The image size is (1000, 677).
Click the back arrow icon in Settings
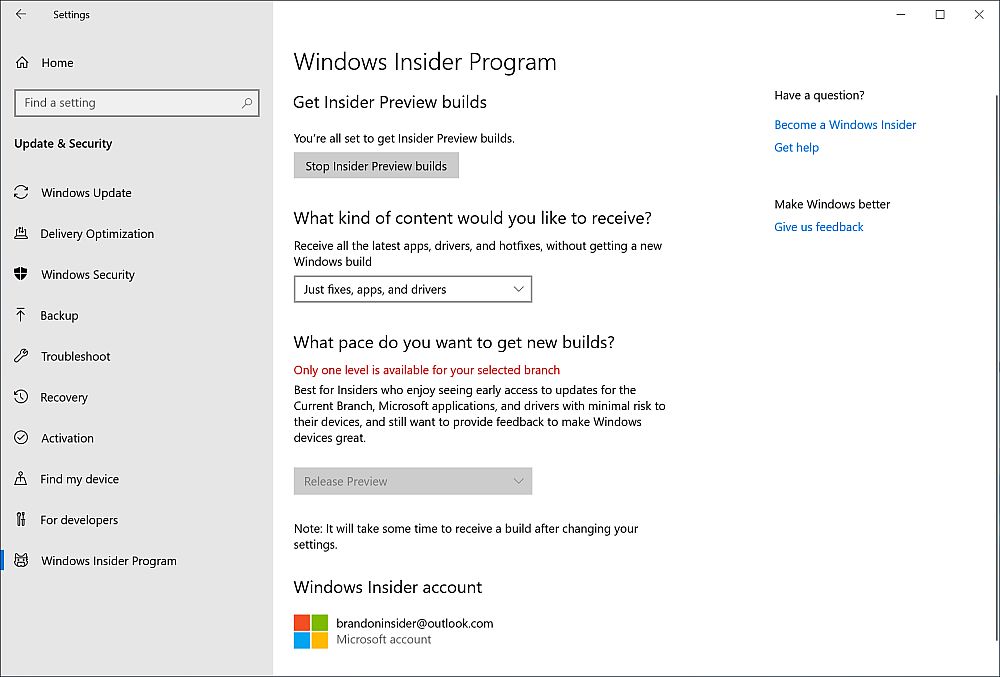pyautogui.click(x=21, y=14)
